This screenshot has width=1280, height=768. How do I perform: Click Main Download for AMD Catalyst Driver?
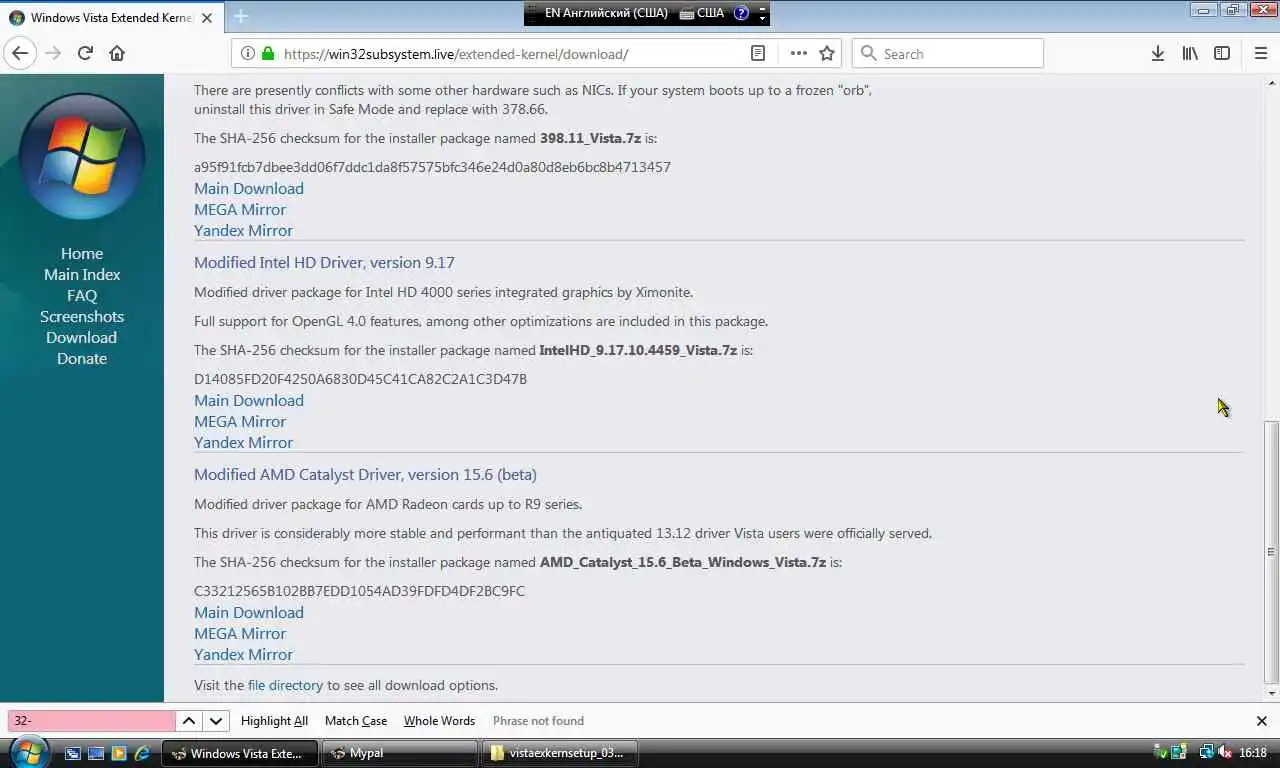pyautogui.click(x=249, y=613)
